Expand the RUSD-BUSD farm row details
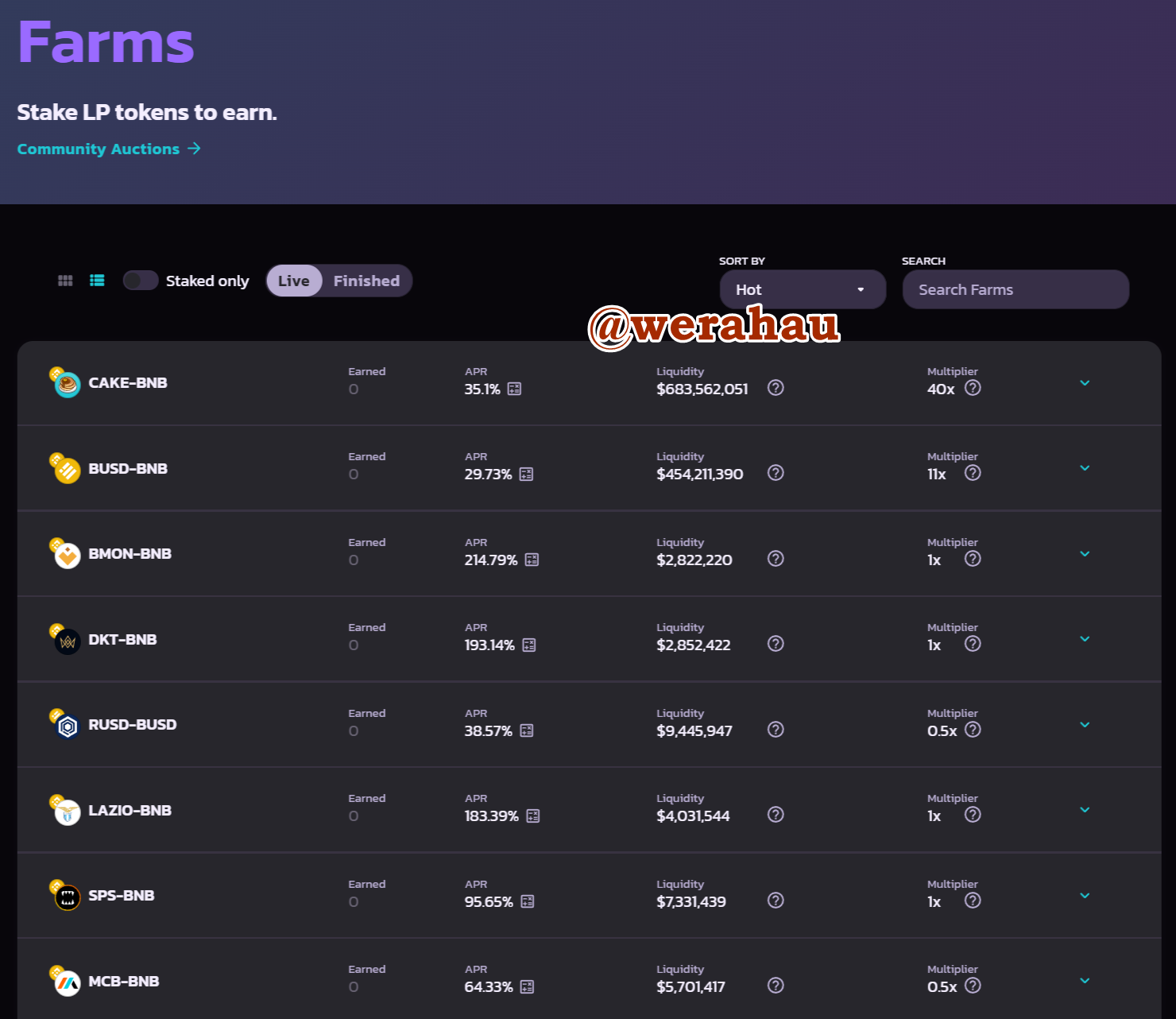Screen dimensions: 1176x1019 click(1085, 725)
